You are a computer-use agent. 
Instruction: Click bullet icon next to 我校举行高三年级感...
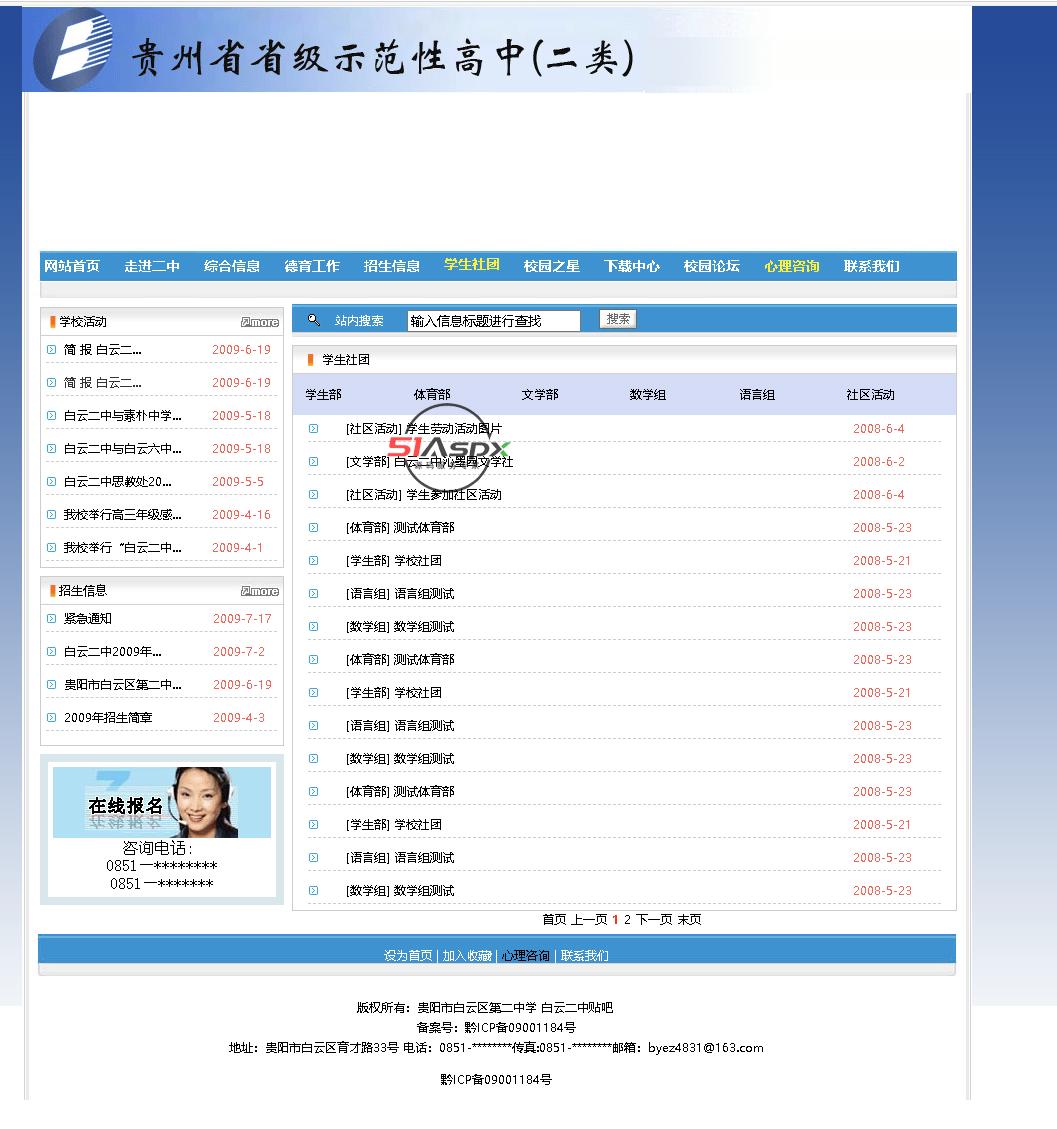[51, 514]
